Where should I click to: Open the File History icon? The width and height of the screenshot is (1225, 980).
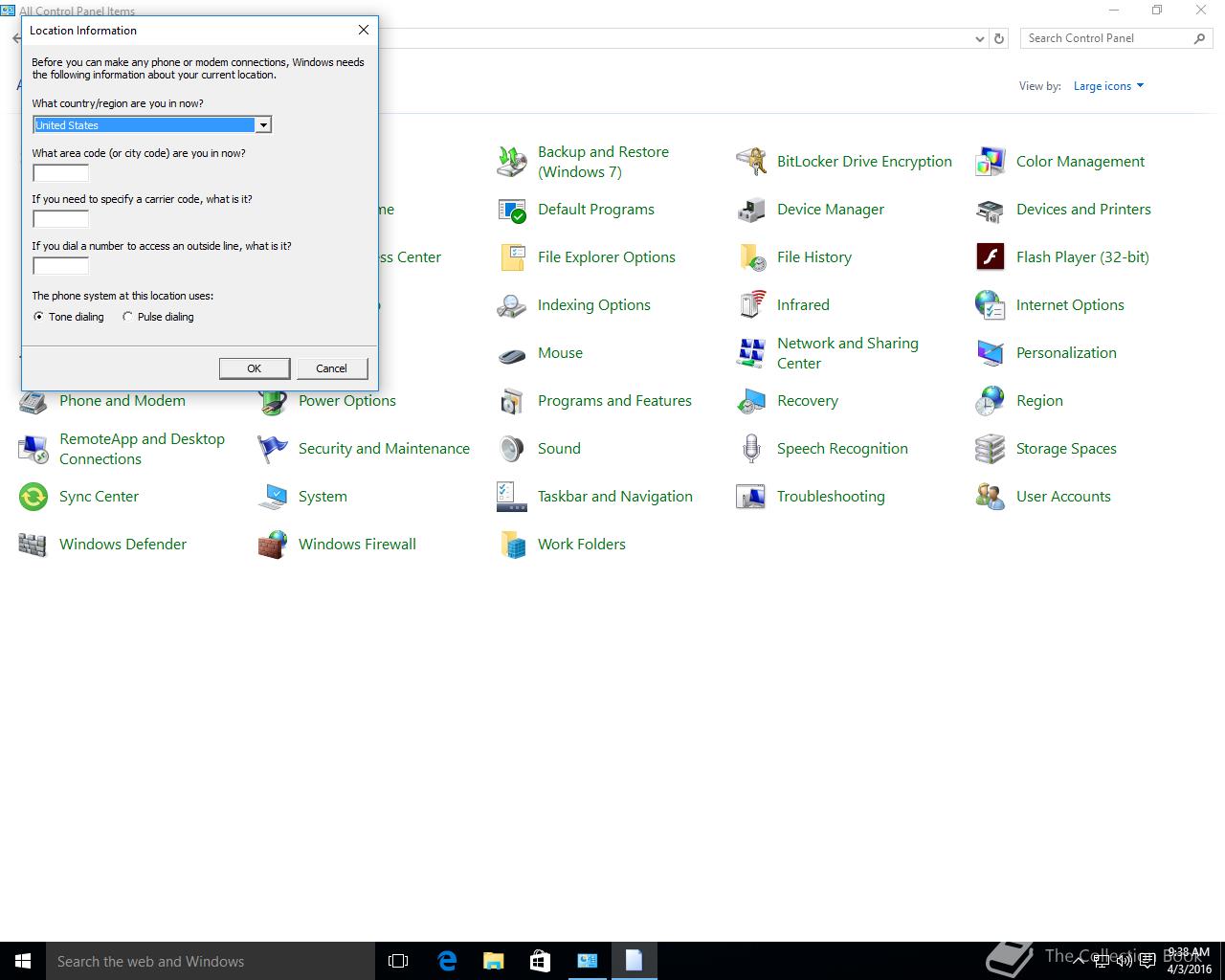click(x=751, y=257)
